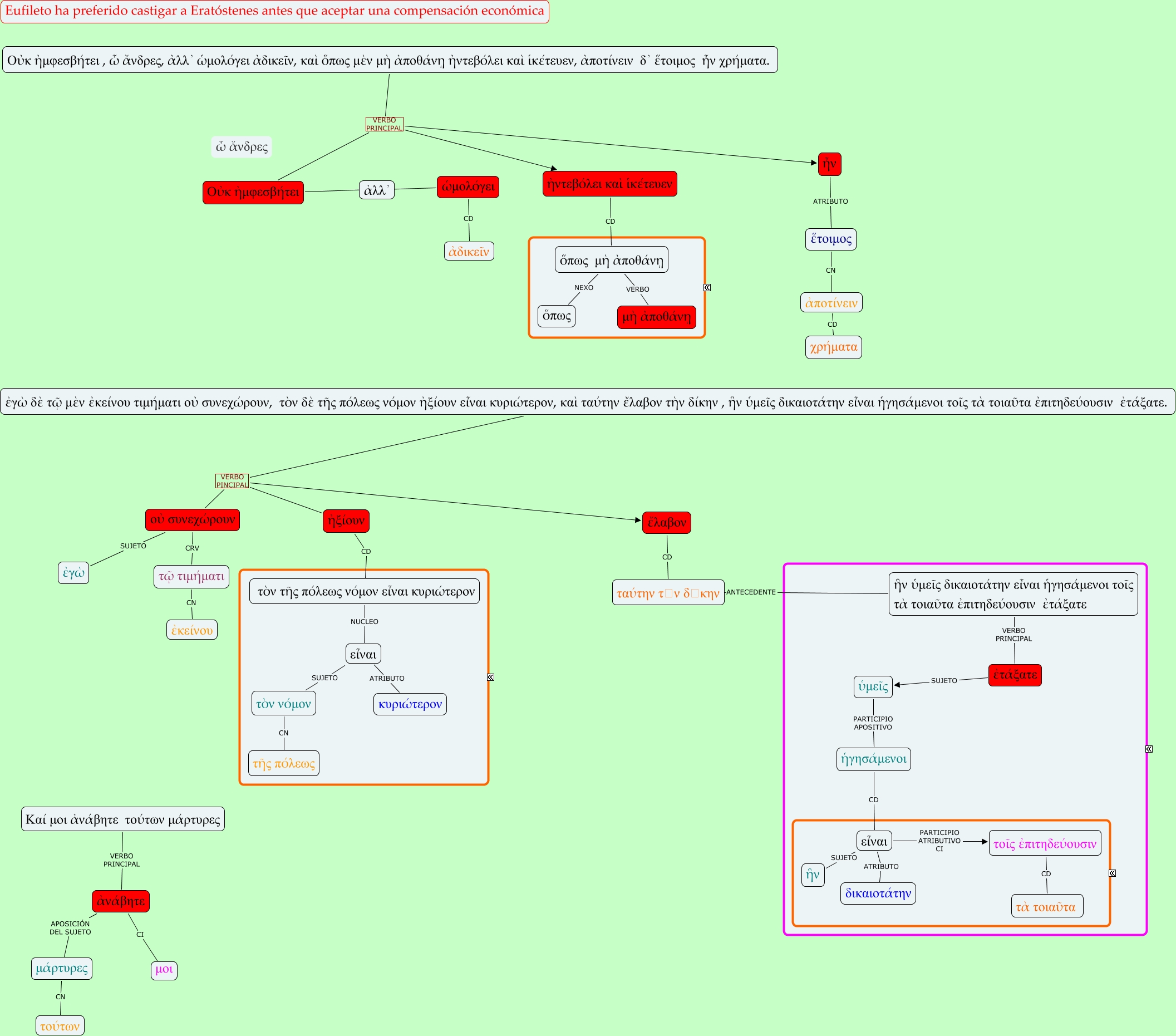Image resolution: width=1176 pixels, height=1036 pixels.
Task: Select the ἐτάξατε verb node
Action: pos(1015,675)
